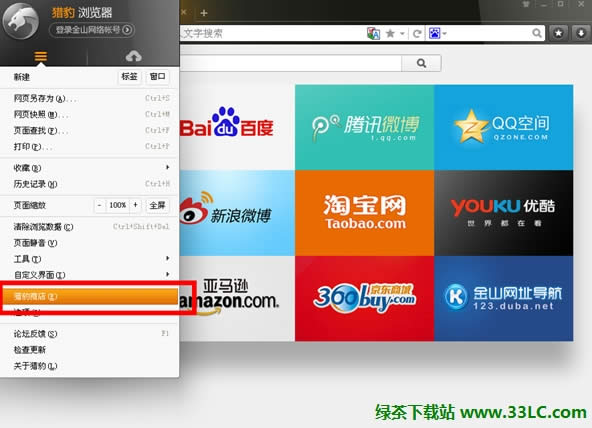Open the orange hamburger menu tab
Viewport: 592px width, 428px height.
(41, 56)
